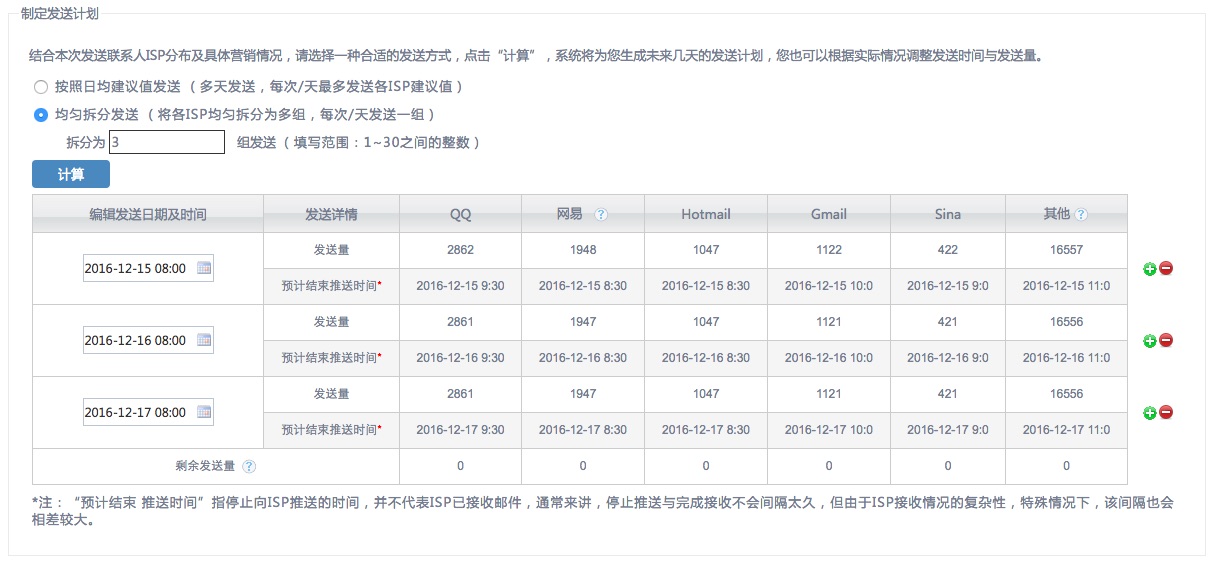Screen dimensions: 1215x565
Task: Click the help icon next to 其他
Action: click(1081, 215)
